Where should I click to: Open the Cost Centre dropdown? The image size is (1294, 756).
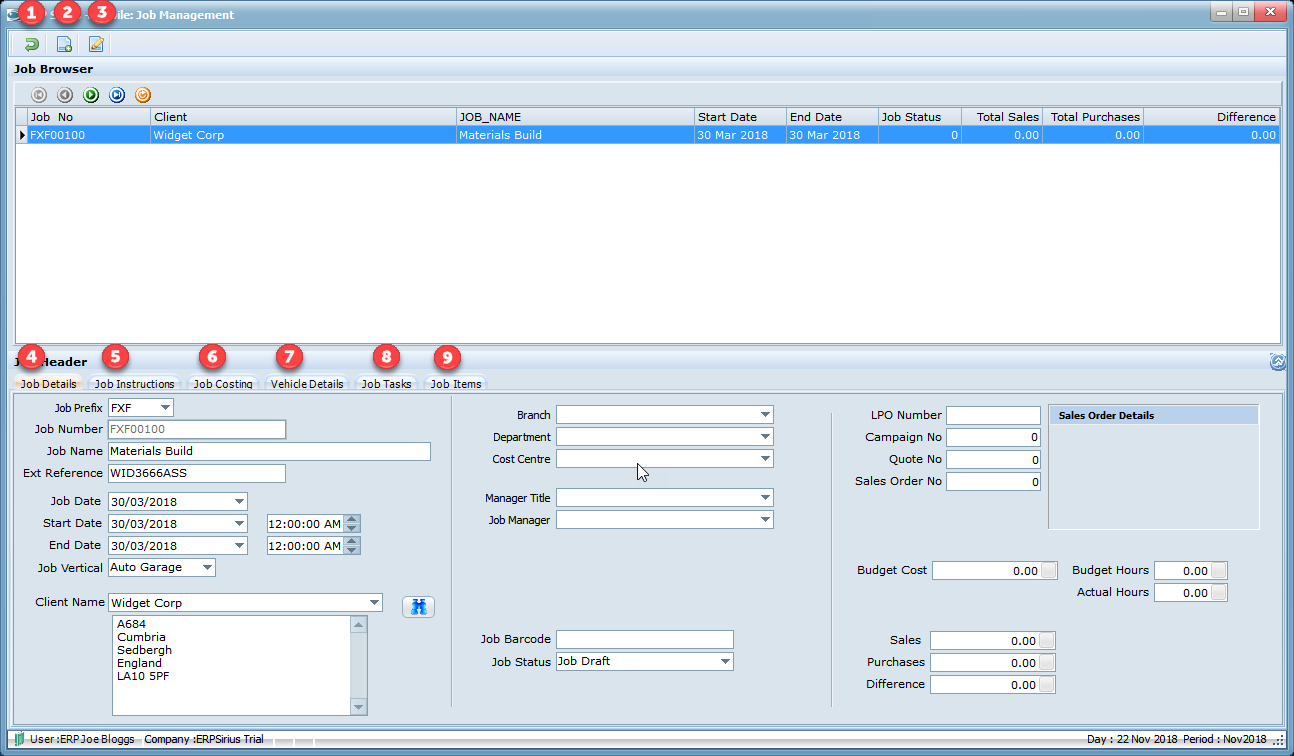tap(765, 459)
